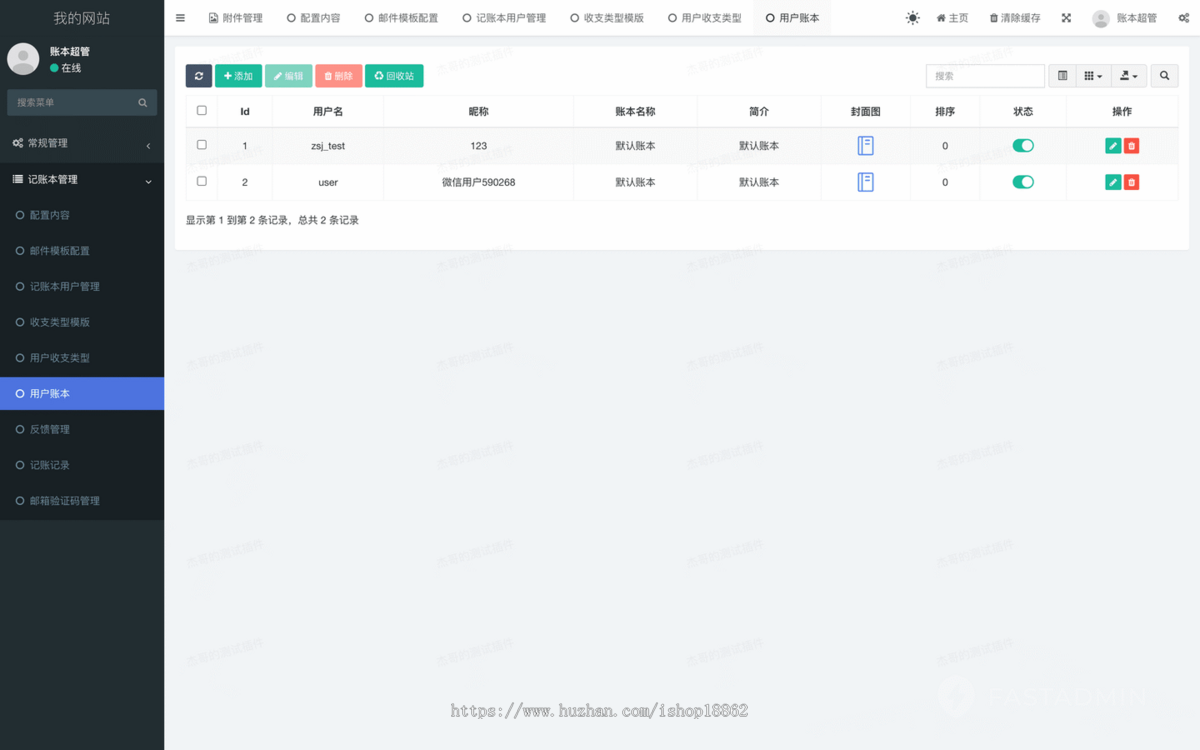Open the cover image icon for user zsj_test
Screen dimensions: 1200x750
point(864,145)
